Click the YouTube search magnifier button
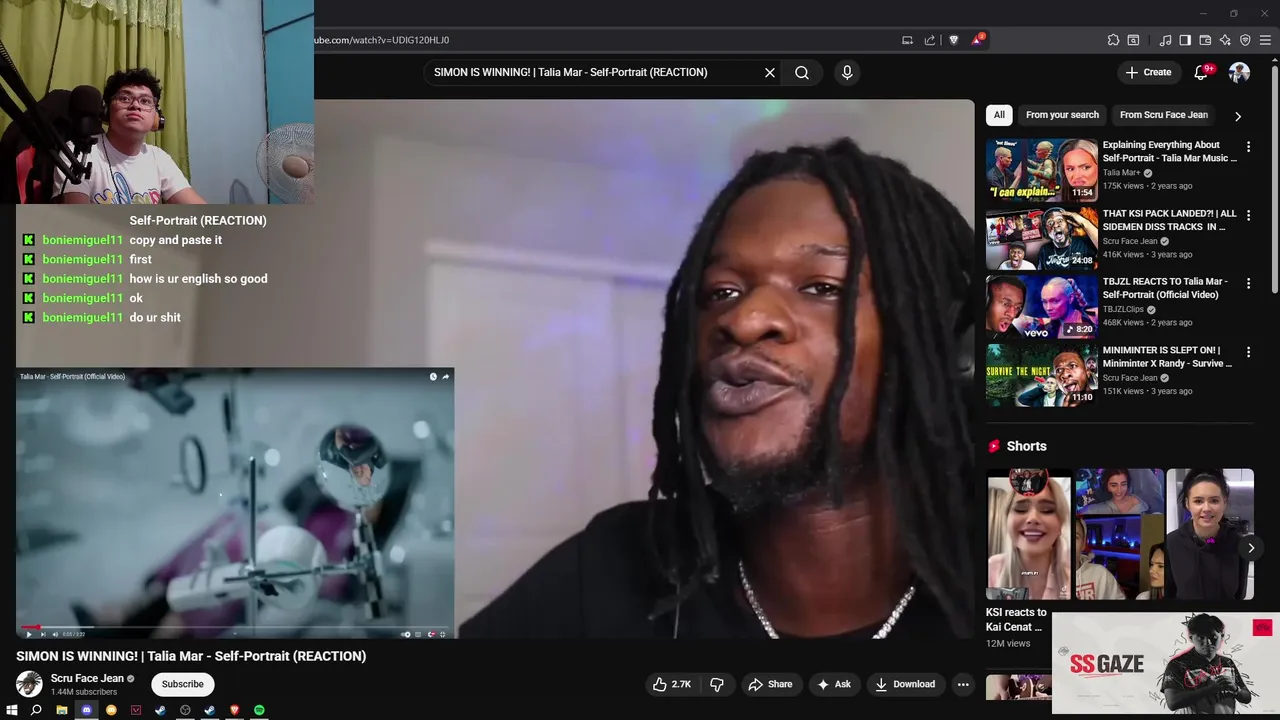The image size is (1280, 720). click(x=802, y=72)
